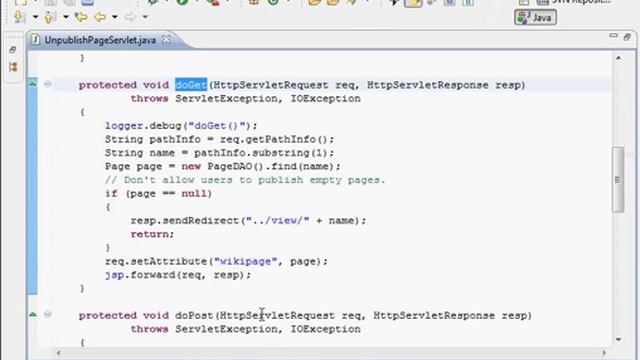Image resolution: width=640 pixels, height=360 pixels.
Task: Click the override indicator beside doGet
Action: pos(33,84)
